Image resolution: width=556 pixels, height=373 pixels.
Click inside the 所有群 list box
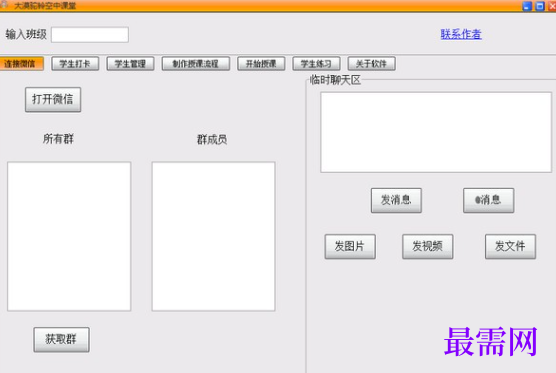point(69,236)
